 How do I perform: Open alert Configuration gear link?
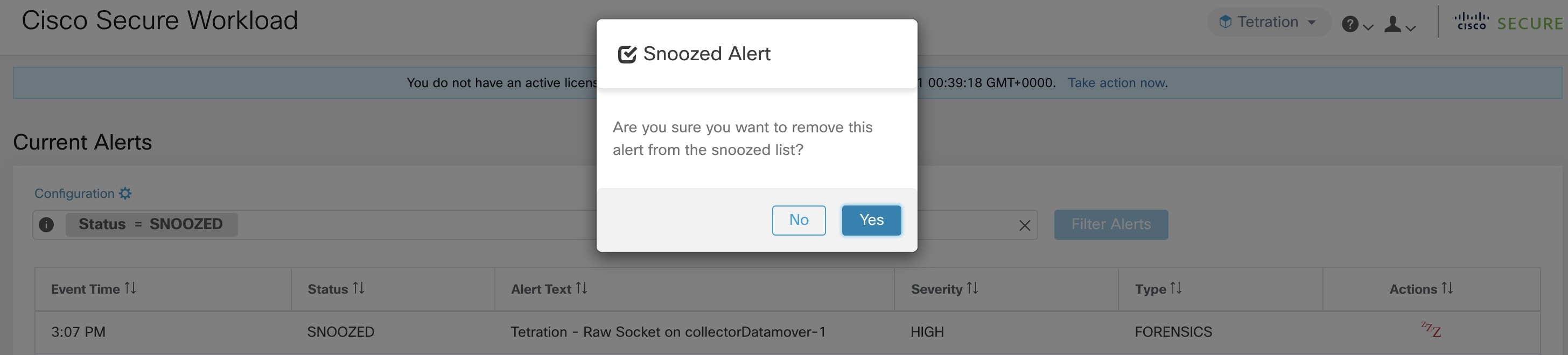click(x=83, y=193)
